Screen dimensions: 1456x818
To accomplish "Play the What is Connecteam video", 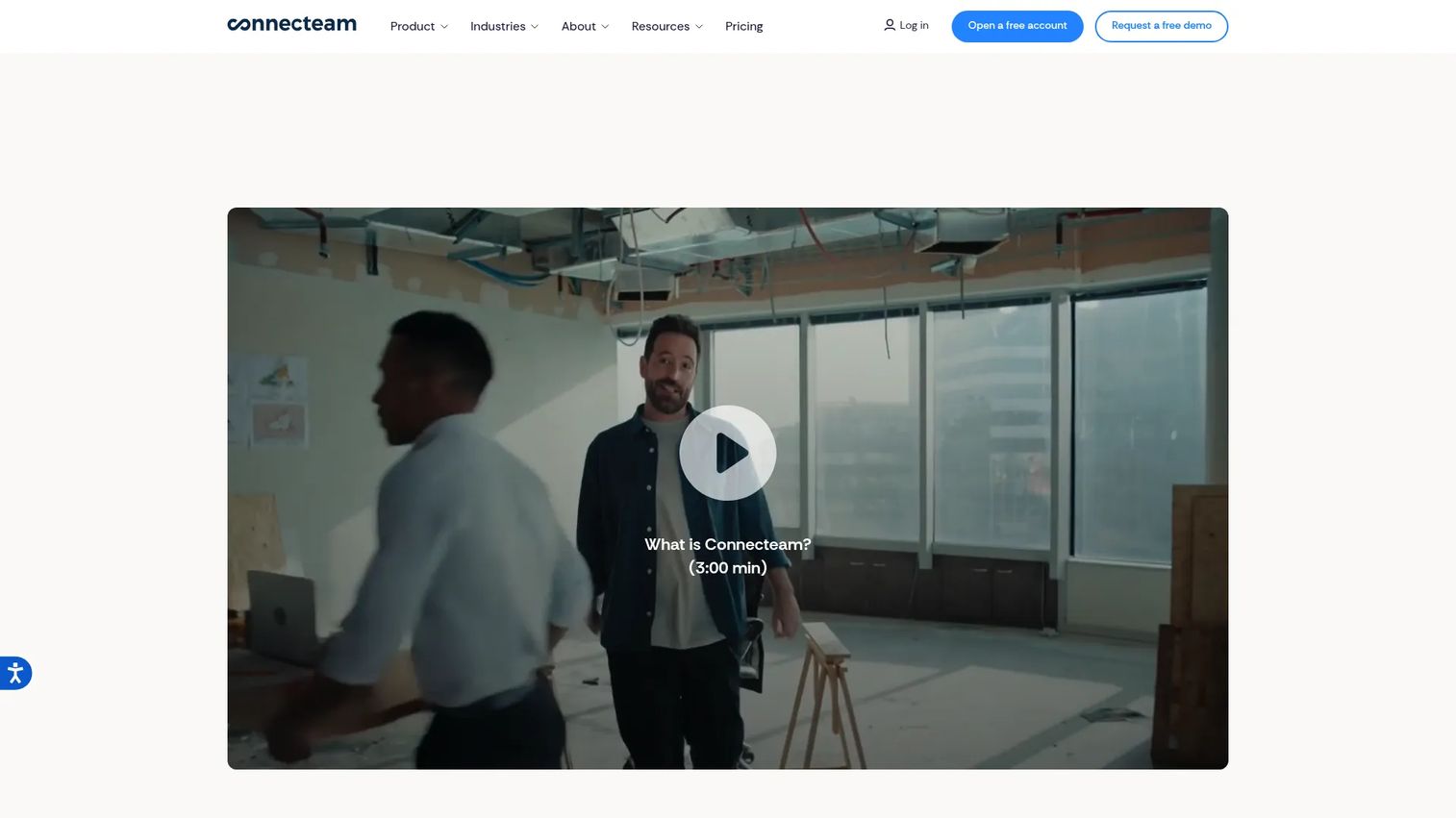I will point(728,453).
